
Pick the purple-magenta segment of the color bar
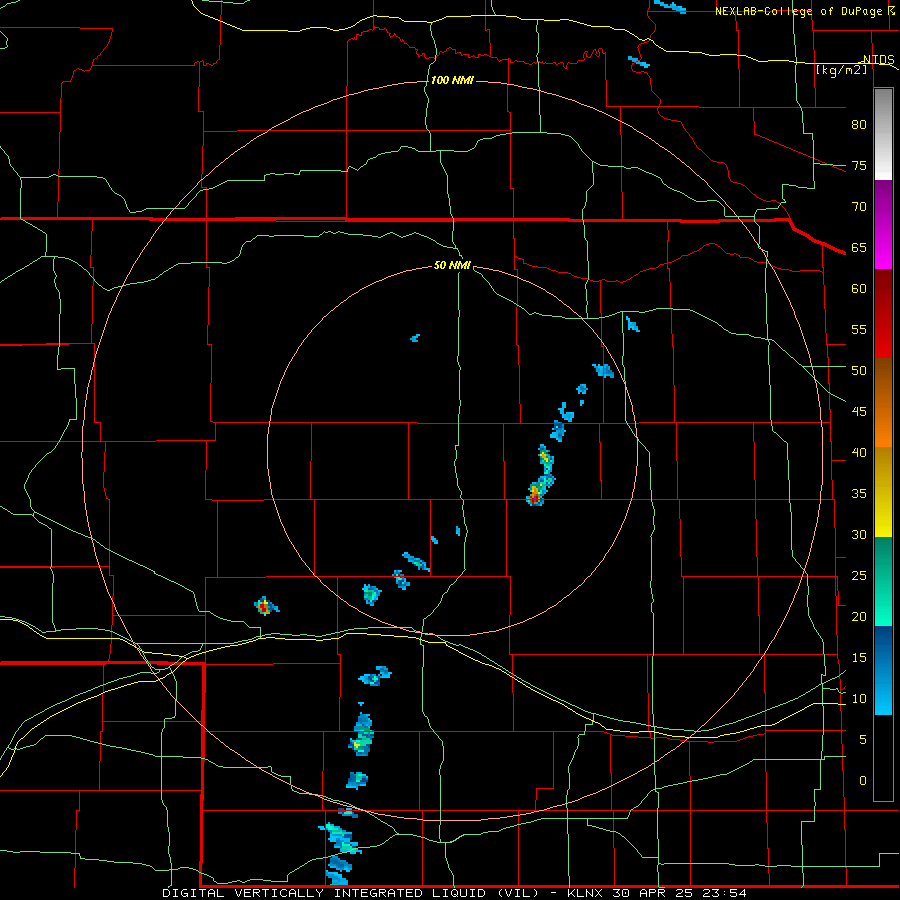[883, 225]
